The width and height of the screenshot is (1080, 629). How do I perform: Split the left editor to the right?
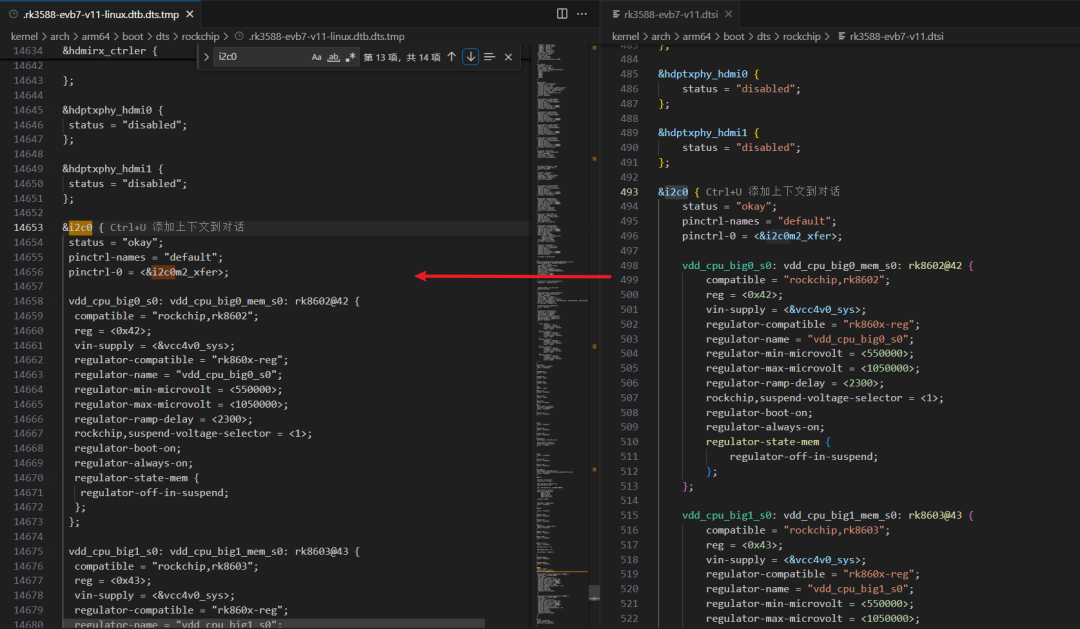[x=562, y=14]
